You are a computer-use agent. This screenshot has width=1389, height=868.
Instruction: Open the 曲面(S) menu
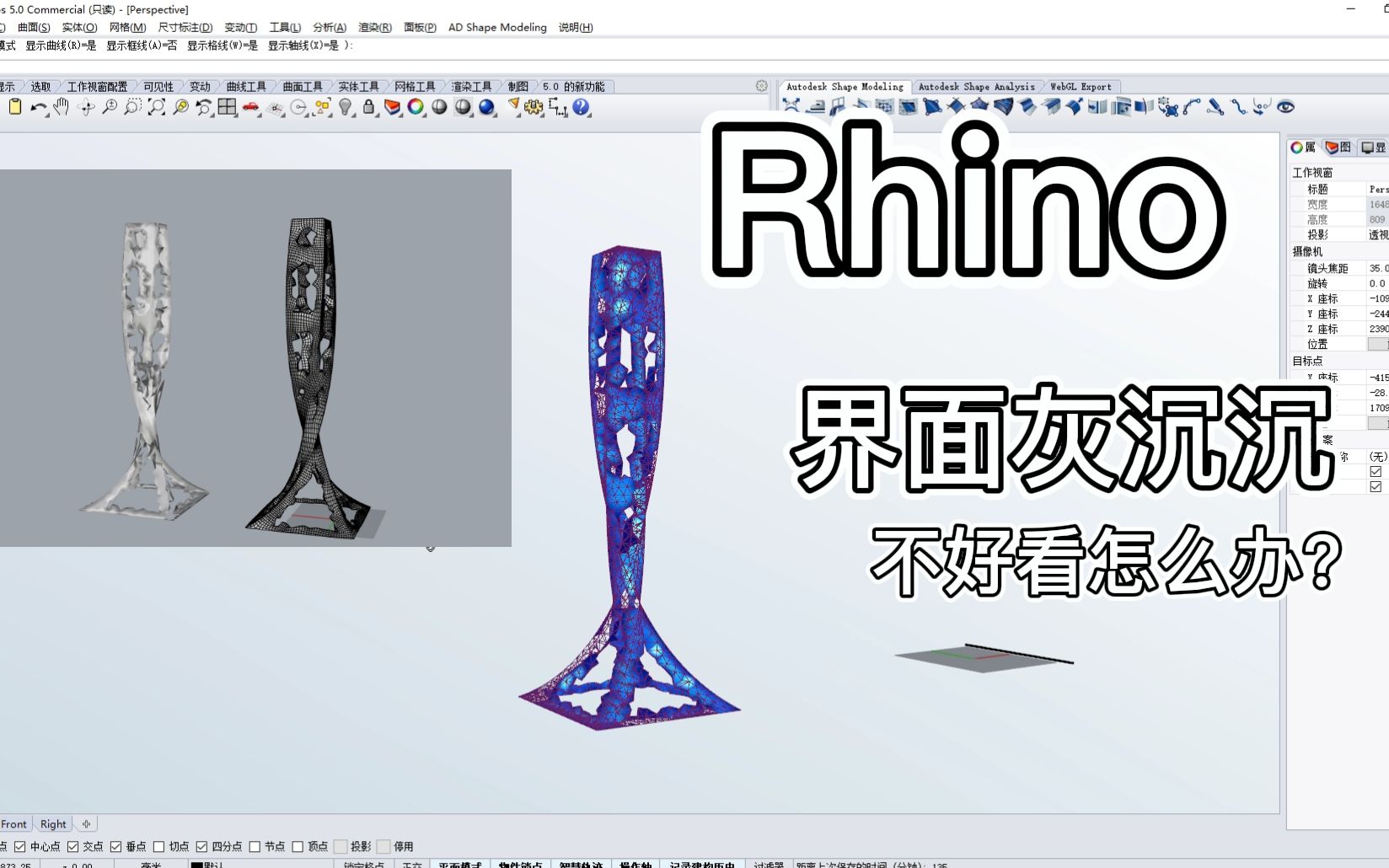click(x=34, y=27)
